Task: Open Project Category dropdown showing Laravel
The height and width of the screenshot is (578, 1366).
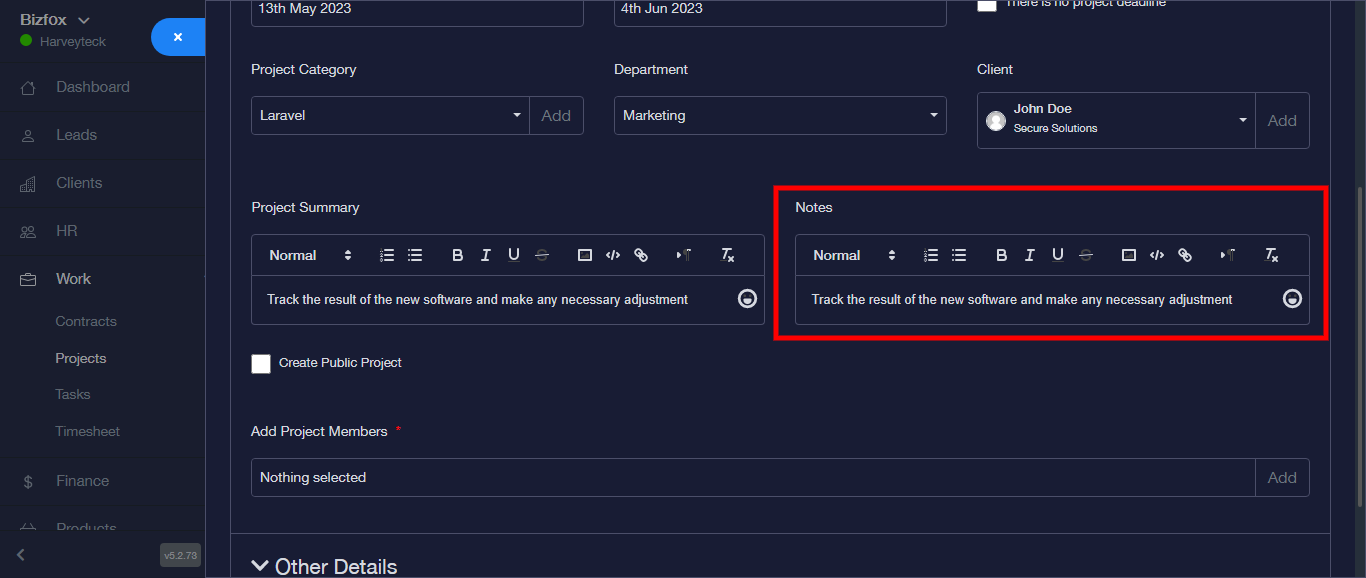Action: (x=390, y=116)
